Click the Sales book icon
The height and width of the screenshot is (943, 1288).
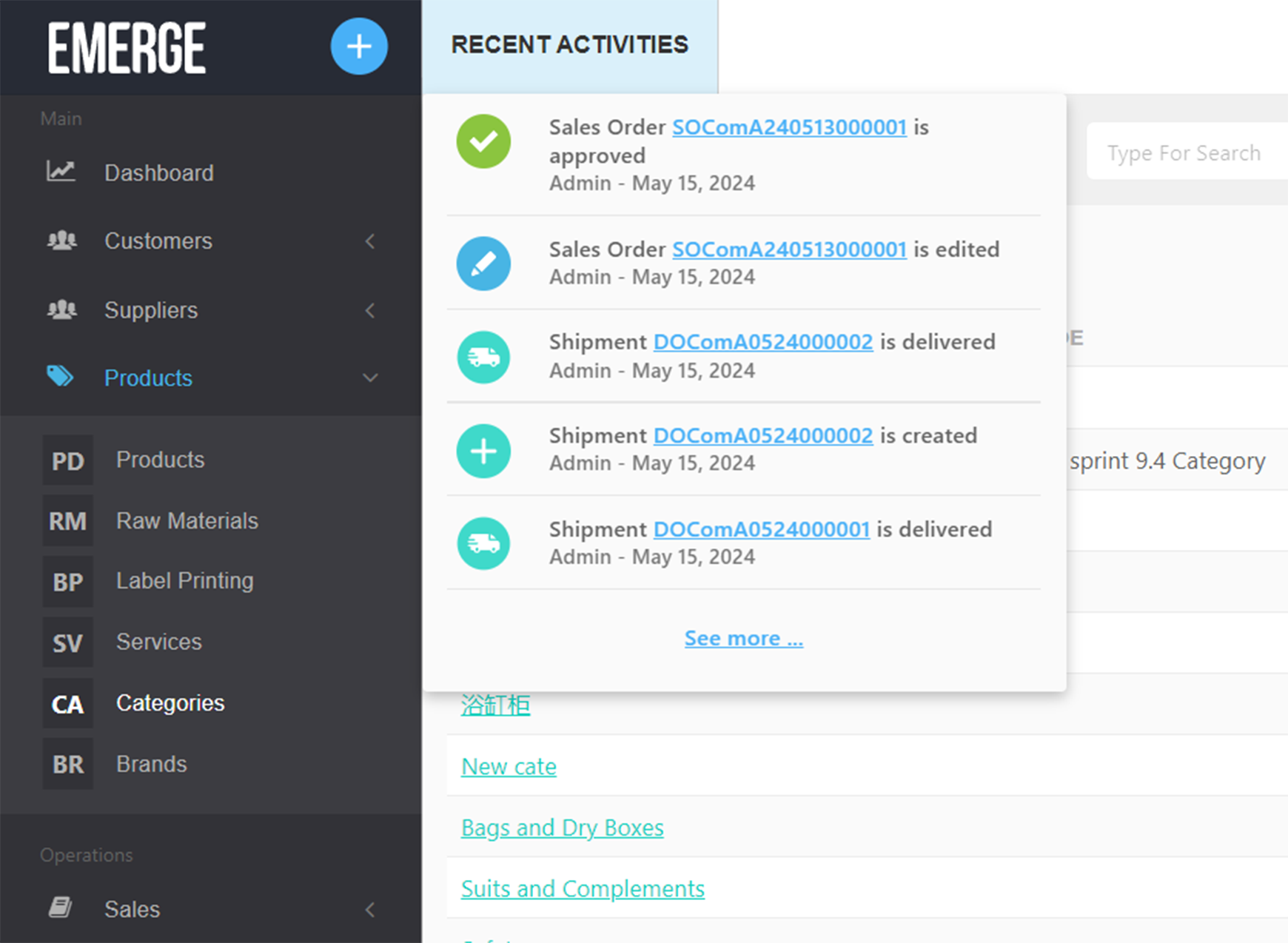coord(61,907)
